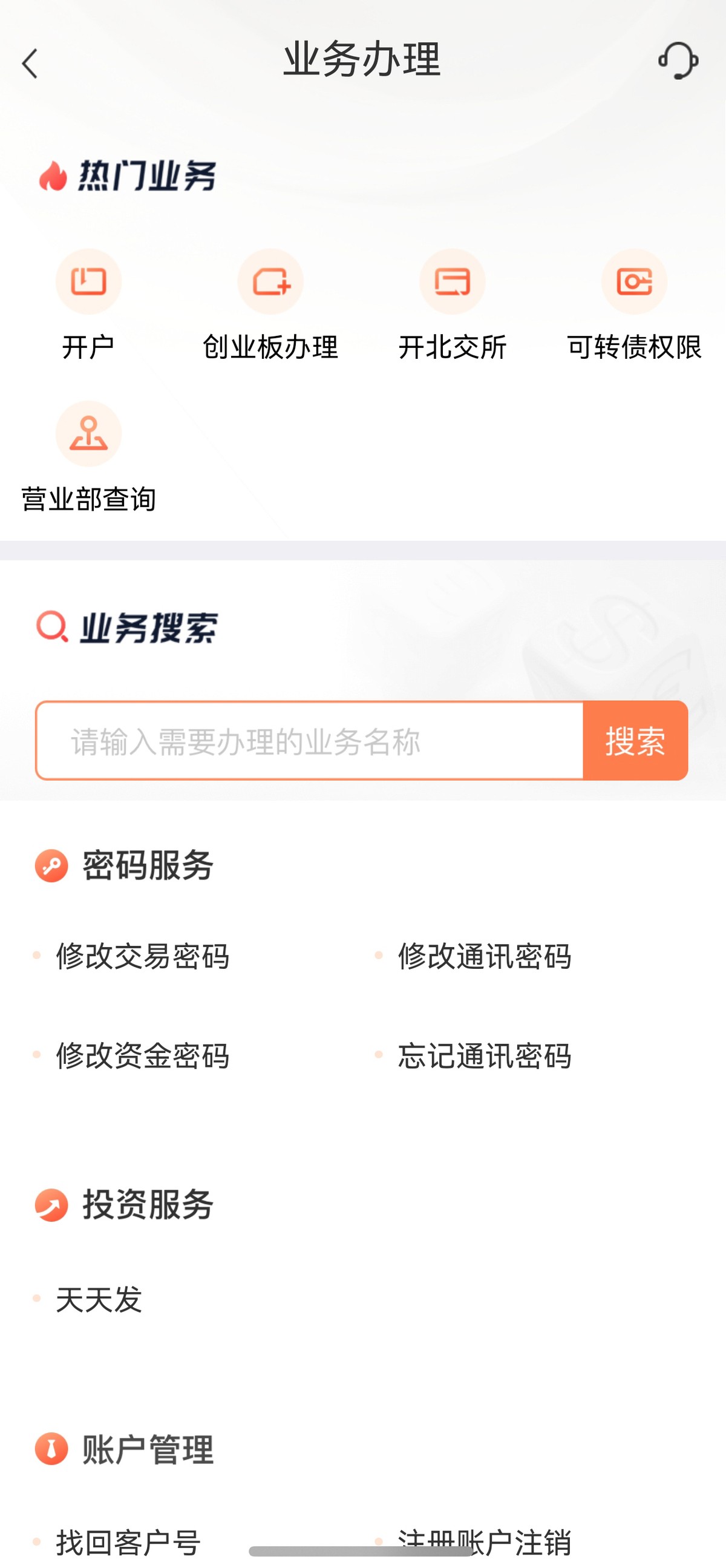Tap the 投资服务 arrow icon

coord(51,1205)
